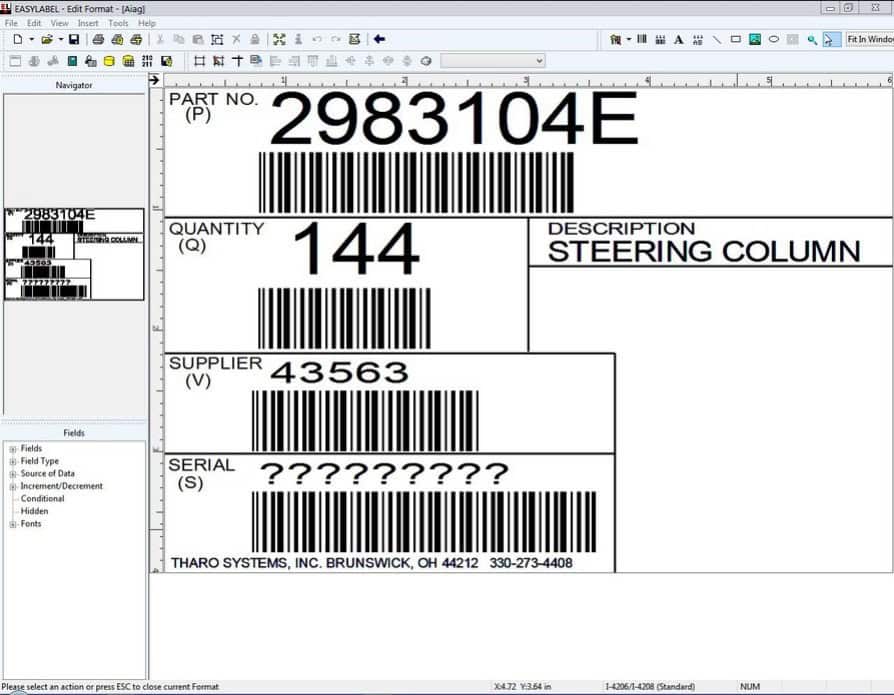Click the Undo icon
This screenshot has height=695, width=894.
317,39
